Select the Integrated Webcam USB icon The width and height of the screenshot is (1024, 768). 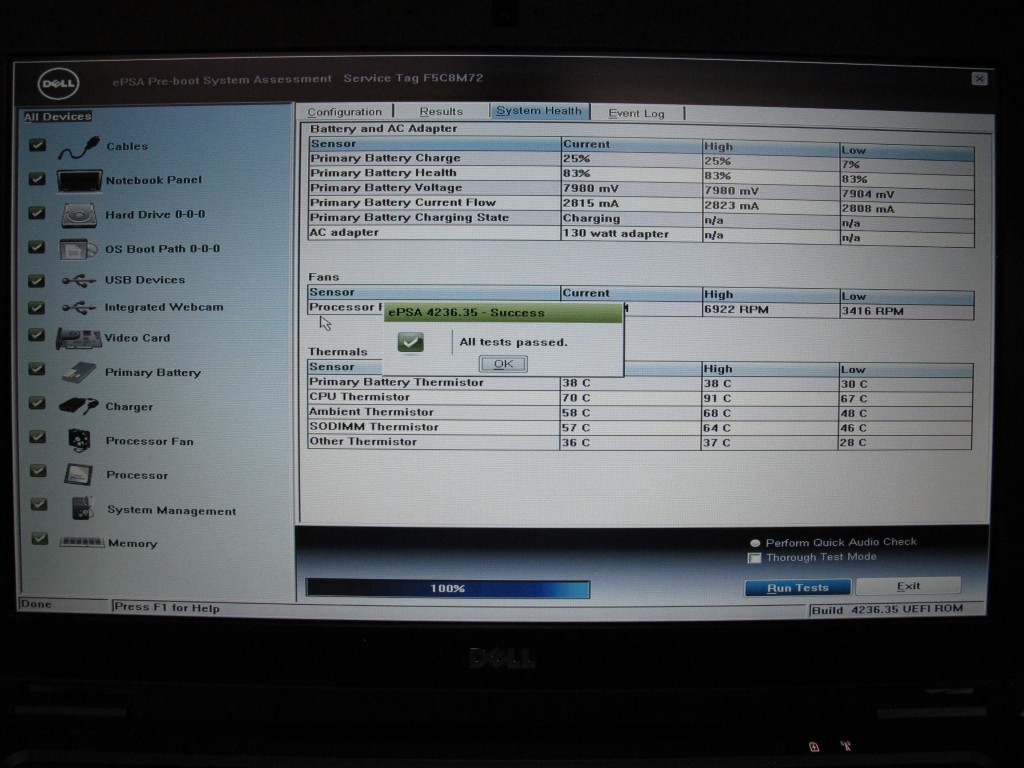(79, 307)
